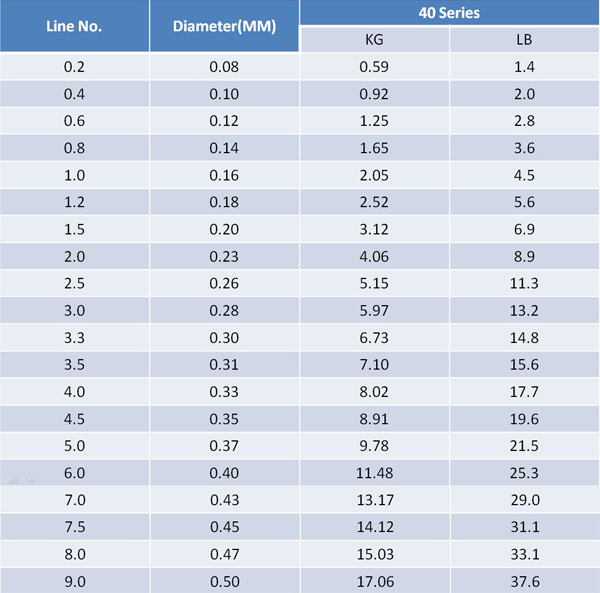Viewport: 600px width, 593px height.
Task: Select the 40 Series header cell
Action: pos(449,13)
